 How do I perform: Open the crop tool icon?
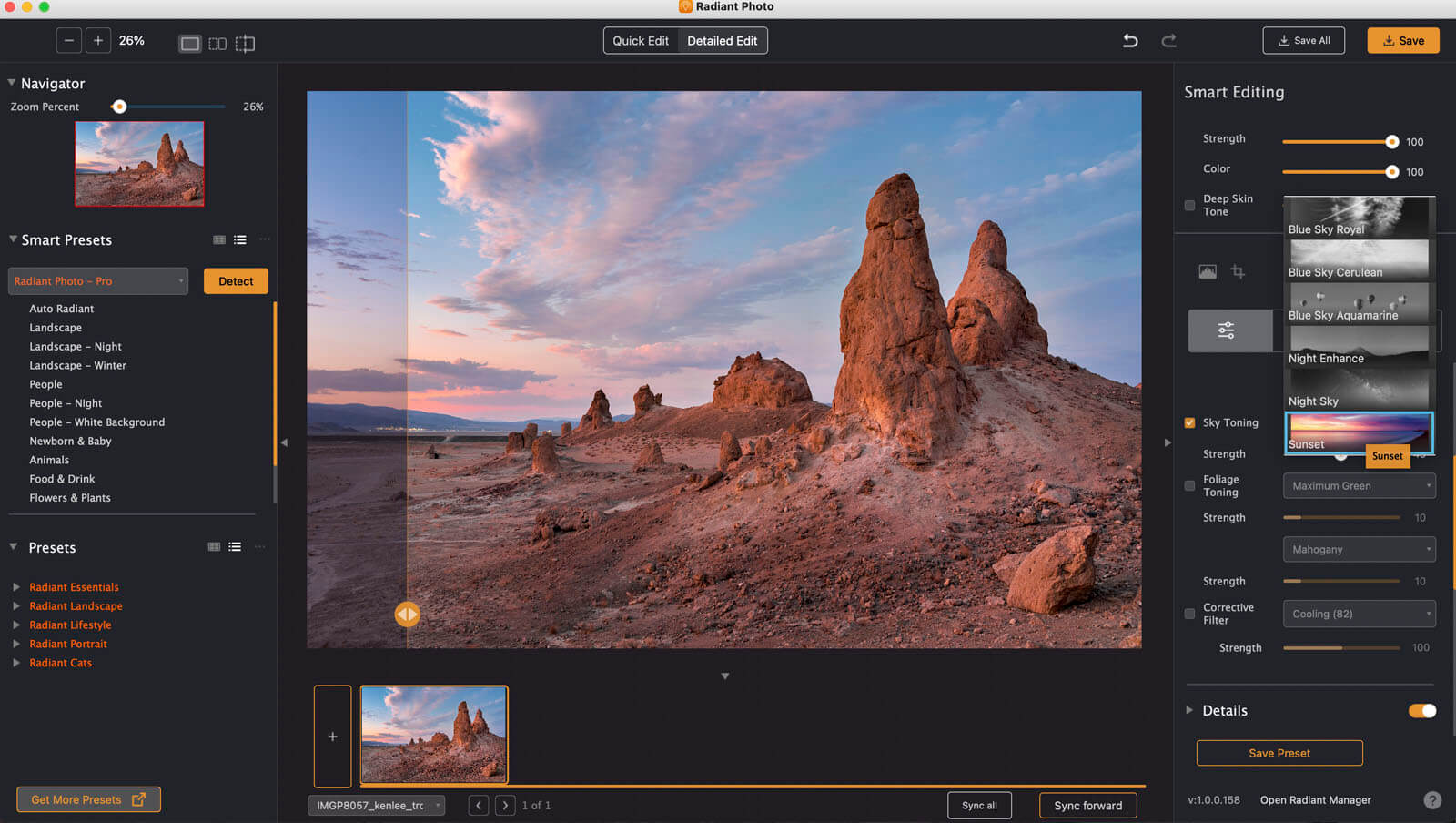point(1238,271)
